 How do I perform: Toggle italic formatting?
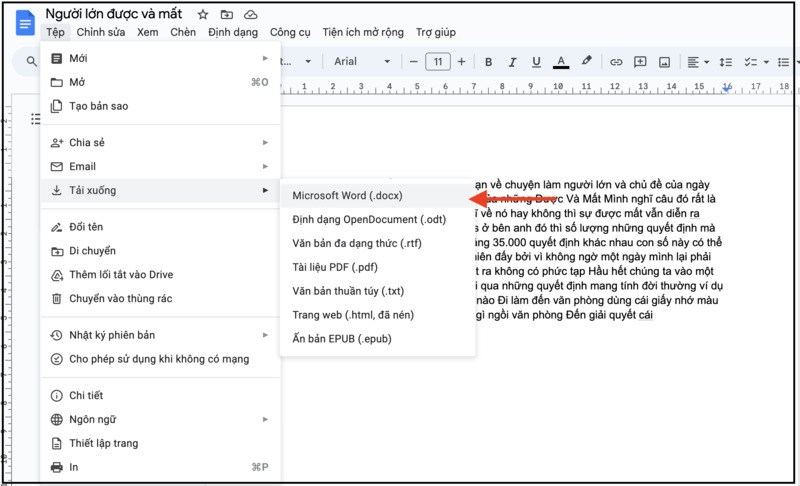tap(512, 62)
